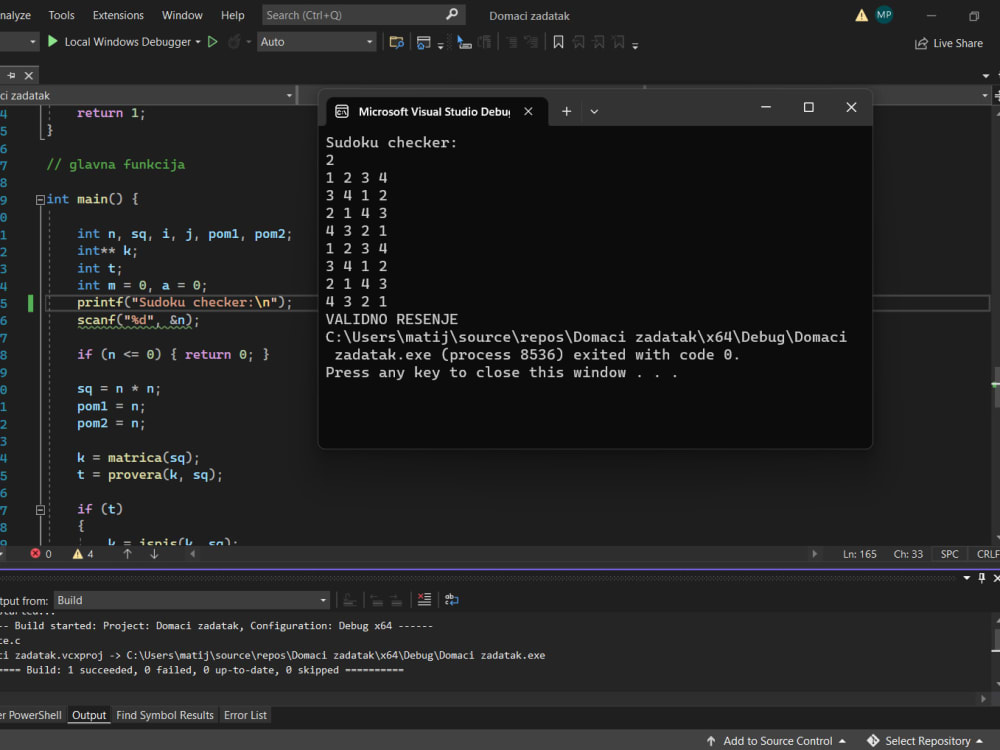Click Add to Source Control
The width and height of the screenshot is (1000, 750).
coord(776,740)
